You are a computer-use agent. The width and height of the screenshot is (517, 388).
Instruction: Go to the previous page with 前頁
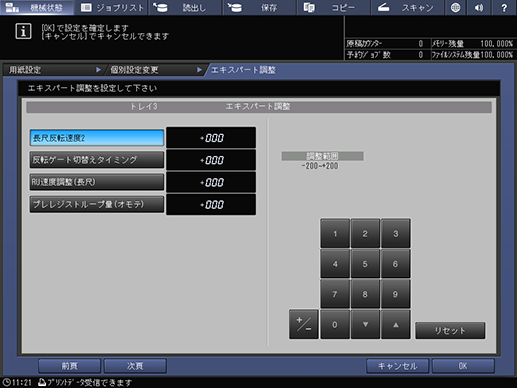point(69,366)
